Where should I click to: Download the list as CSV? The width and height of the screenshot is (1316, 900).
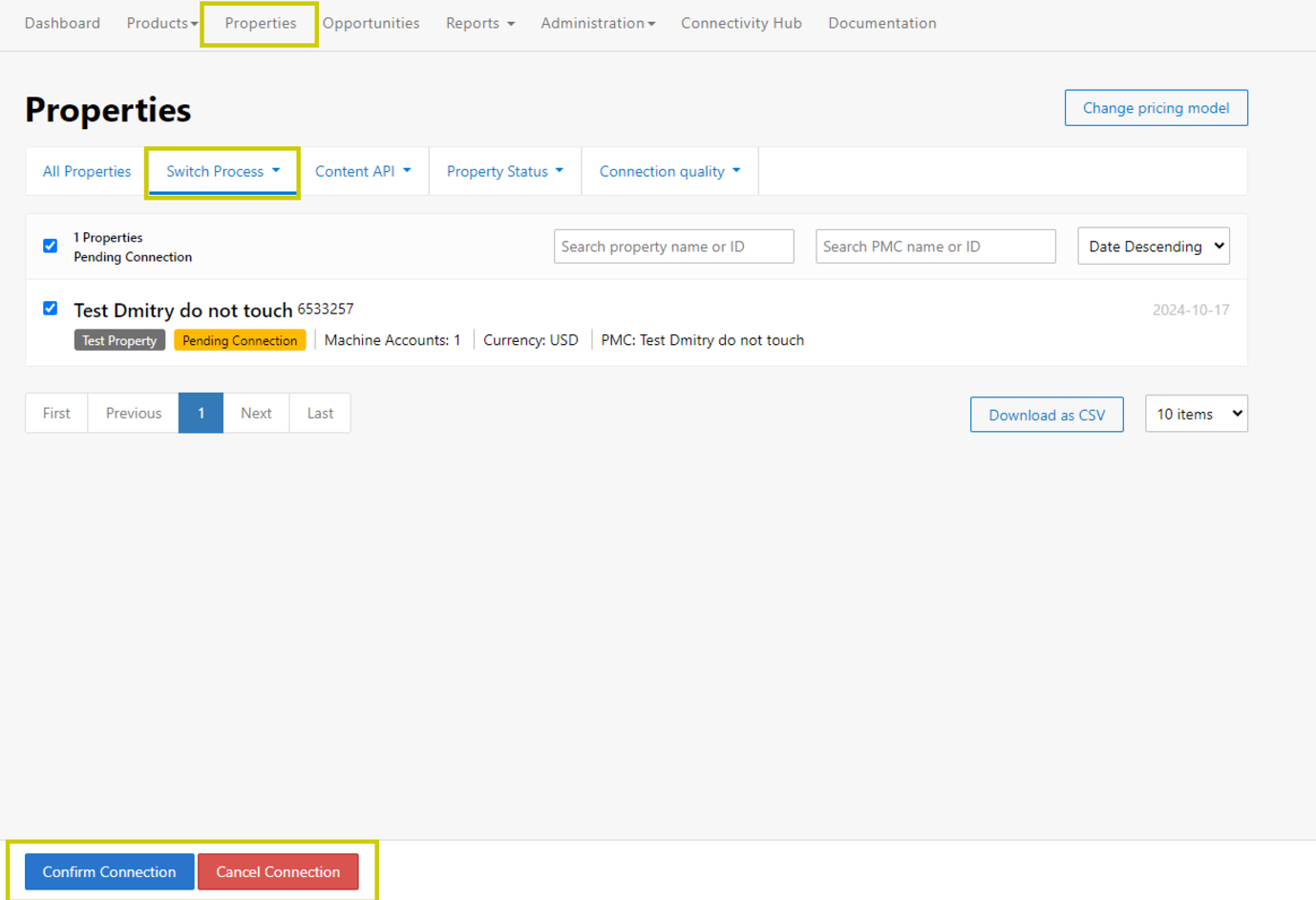tap(1047, 415)
